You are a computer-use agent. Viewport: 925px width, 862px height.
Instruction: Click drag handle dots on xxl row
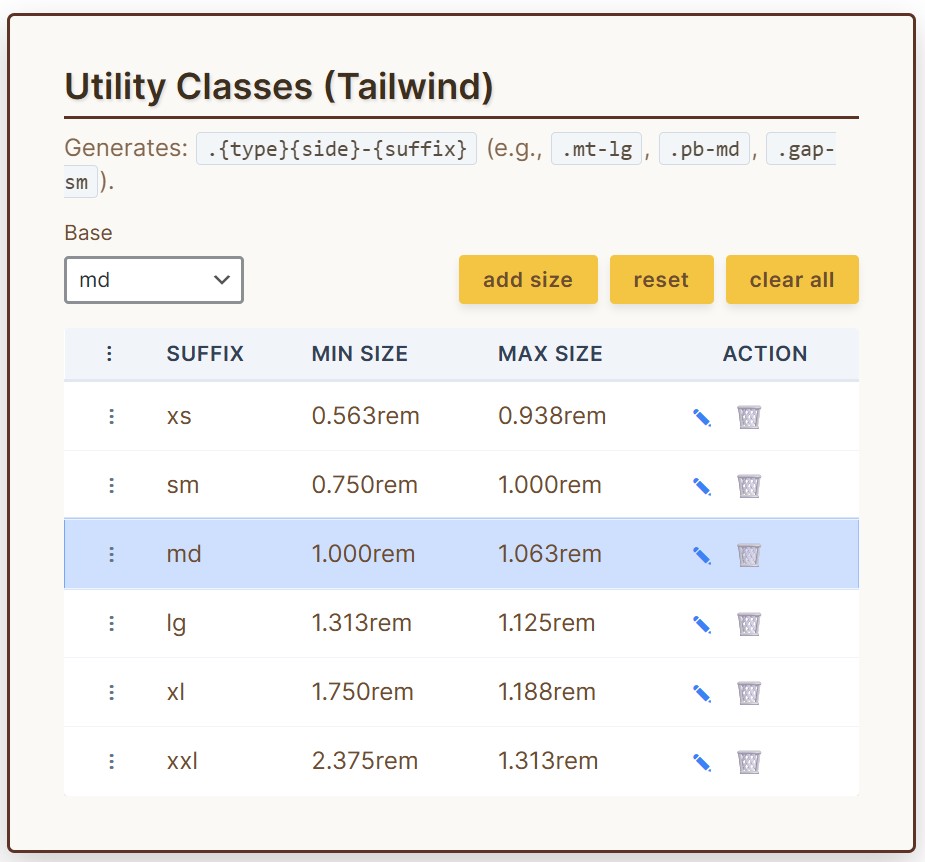(x=111, y=761)
